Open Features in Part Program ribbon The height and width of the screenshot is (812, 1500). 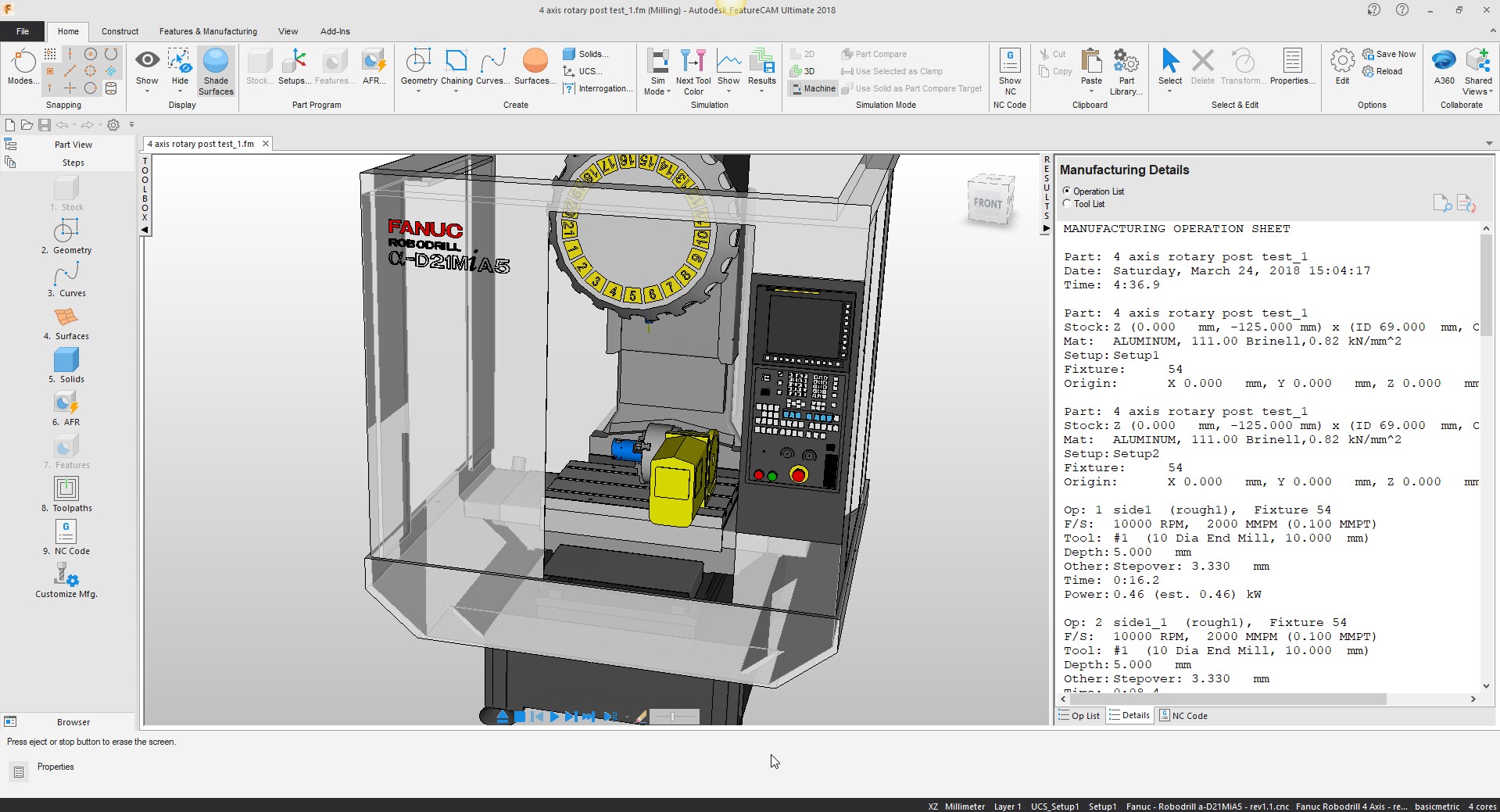335,67
